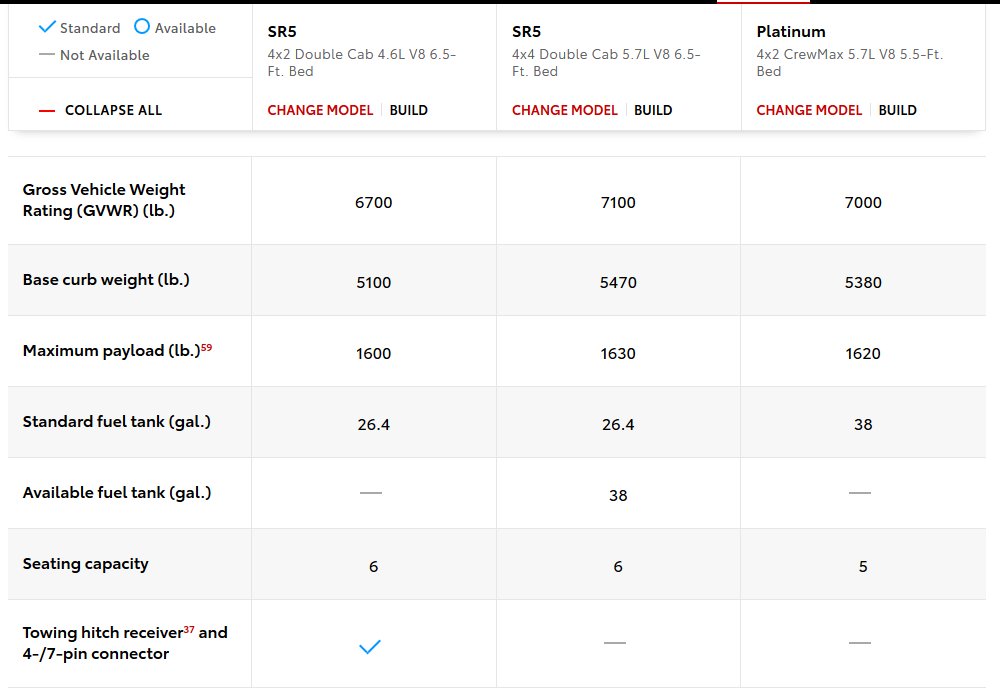Open footnote 59 on Maximum payload

[x=207, y=348]
